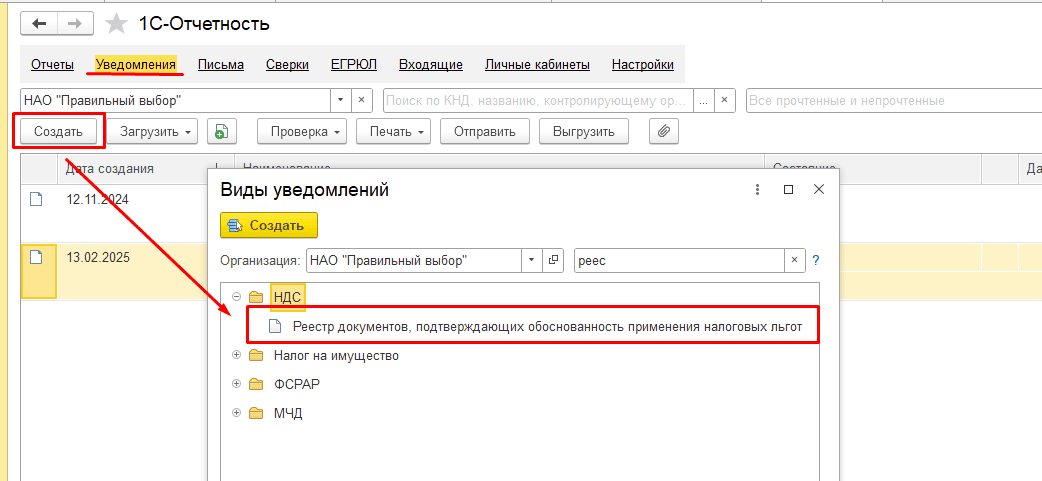Click the forward navigation arrow
Viewport: 1042px width, 481px height.
[x=74, y=23]
